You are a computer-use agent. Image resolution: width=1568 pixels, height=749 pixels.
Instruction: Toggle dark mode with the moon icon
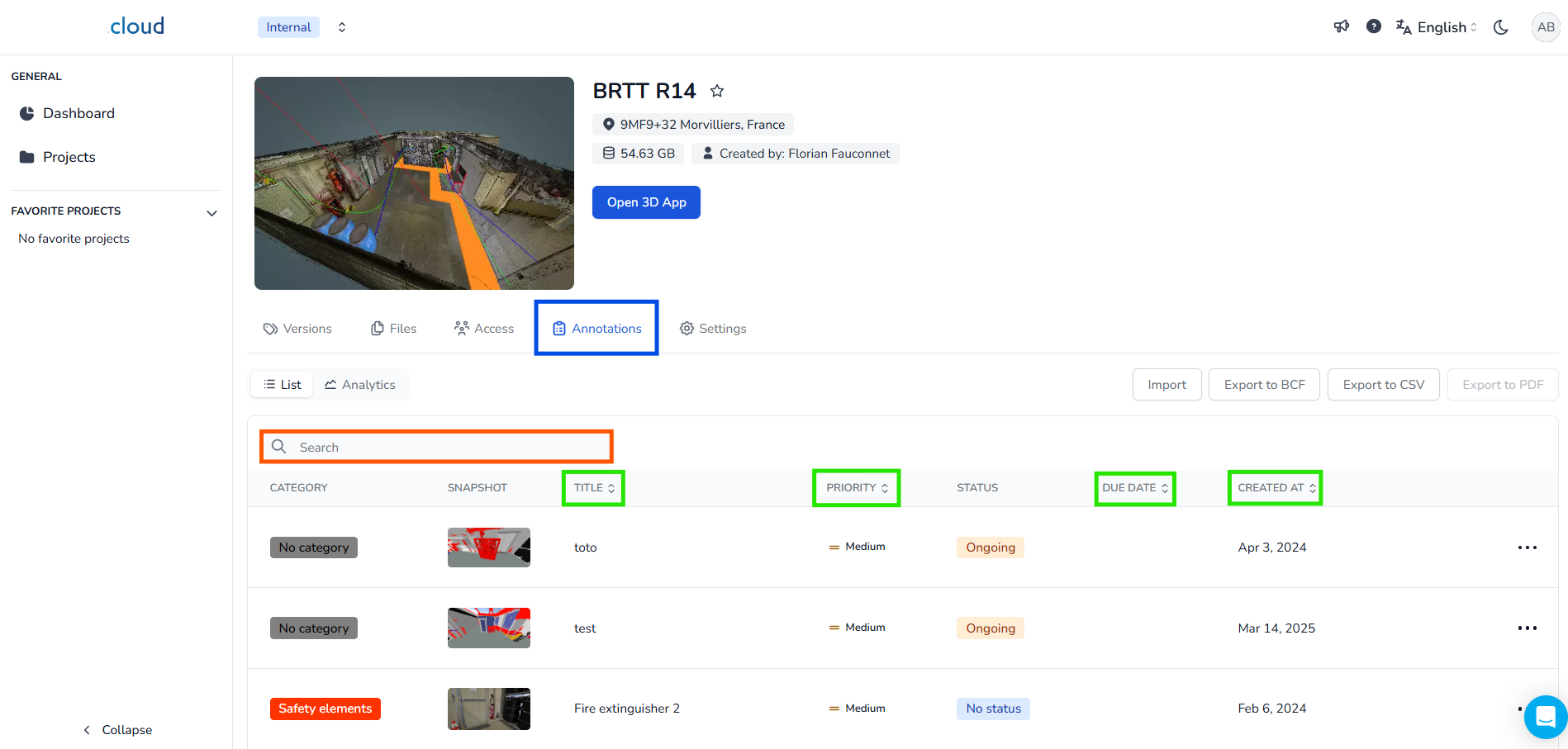pos(1500,27)
